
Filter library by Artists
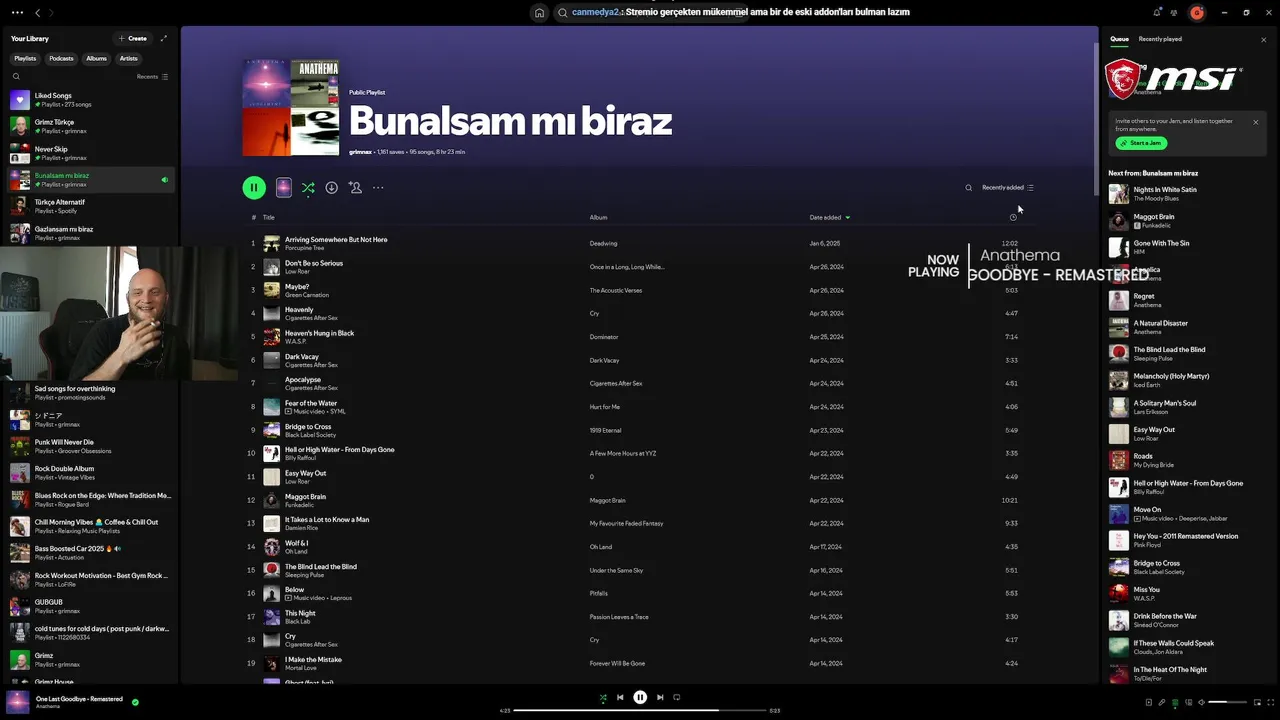[x=129, y=58]
